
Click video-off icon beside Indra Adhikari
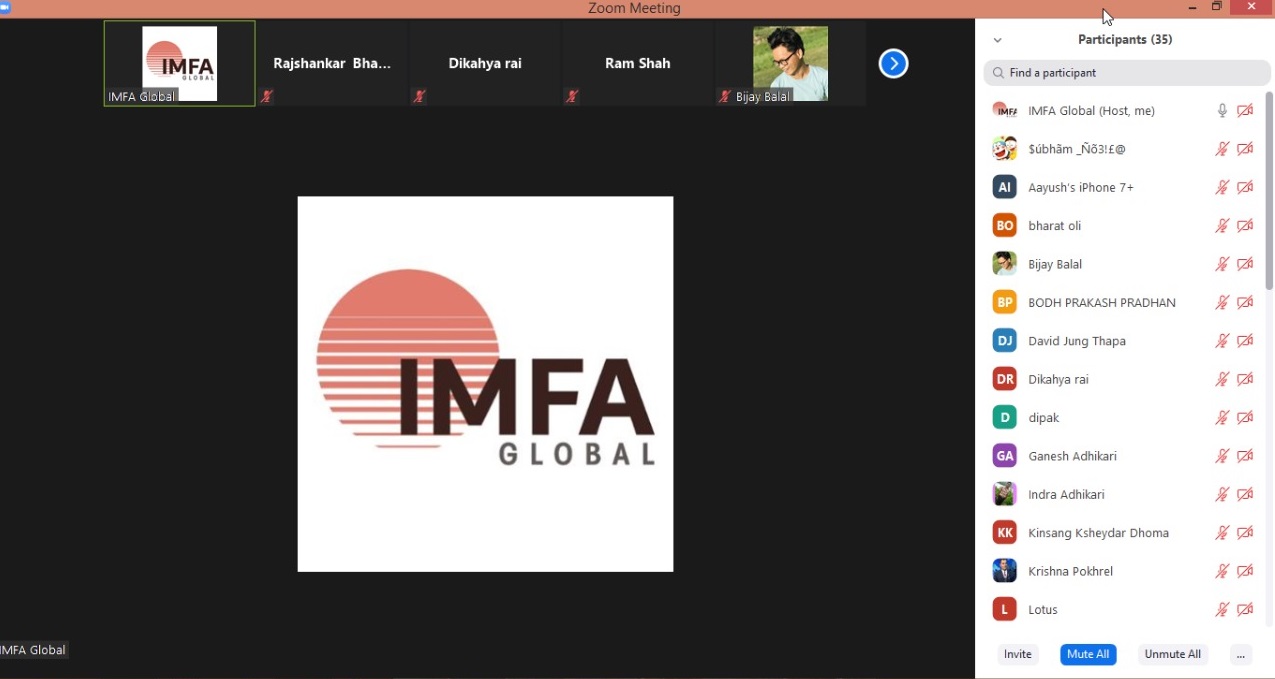click(x=1245, y=495)
